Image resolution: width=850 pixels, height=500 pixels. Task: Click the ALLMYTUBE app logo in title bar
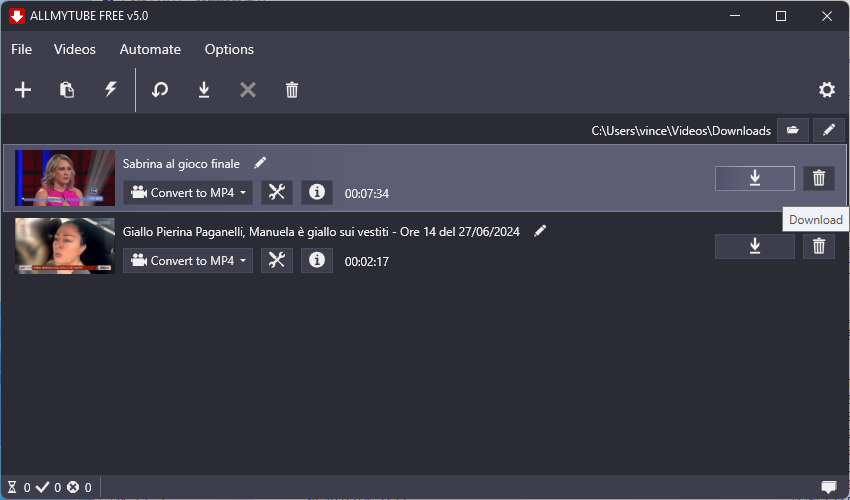pos(17,16)
